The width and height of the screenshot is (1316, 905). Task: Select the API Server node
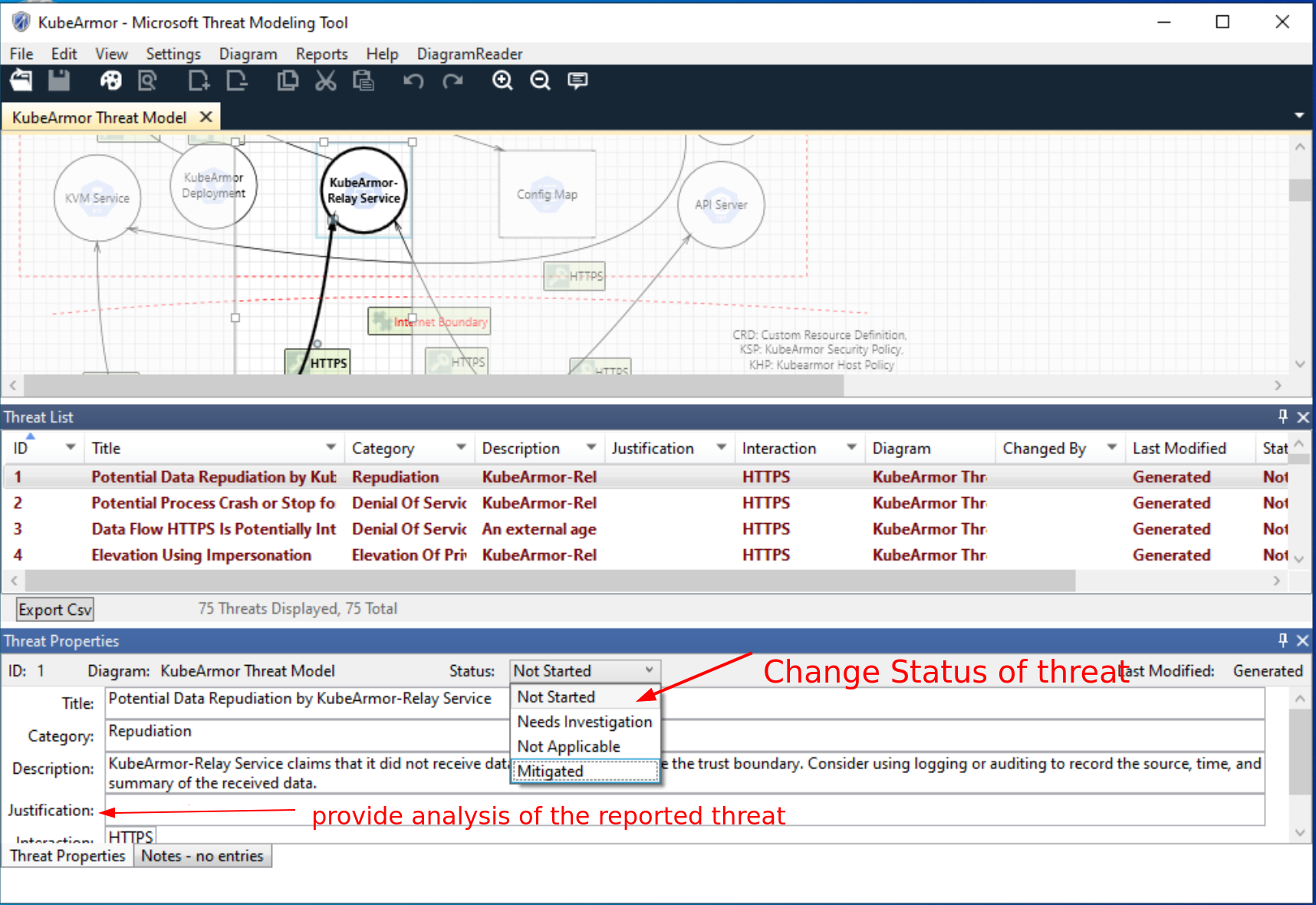pos(721,205)
